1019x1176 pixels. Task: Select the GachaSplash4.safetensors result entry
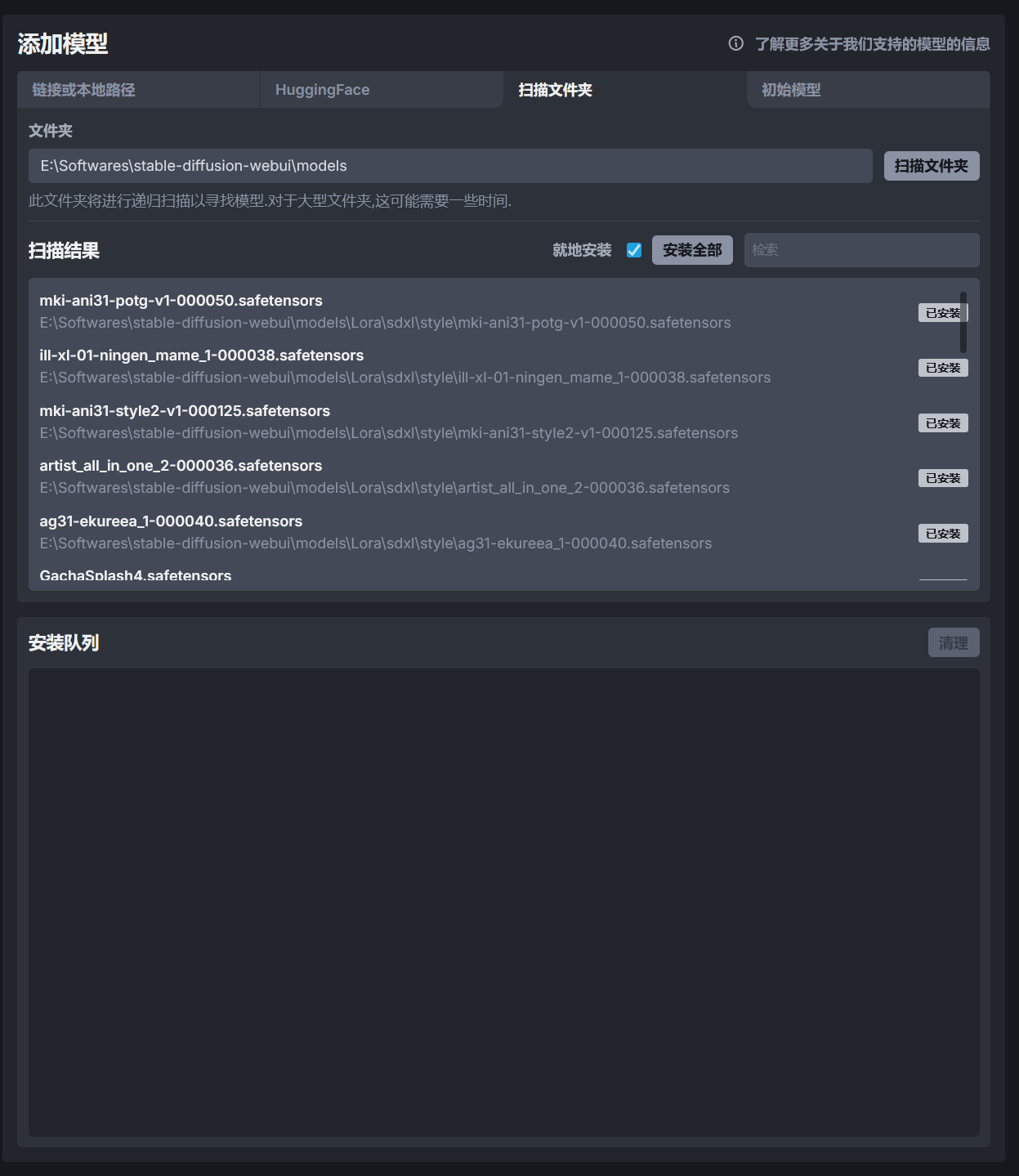pyautogui.click(x=136, y=575)
